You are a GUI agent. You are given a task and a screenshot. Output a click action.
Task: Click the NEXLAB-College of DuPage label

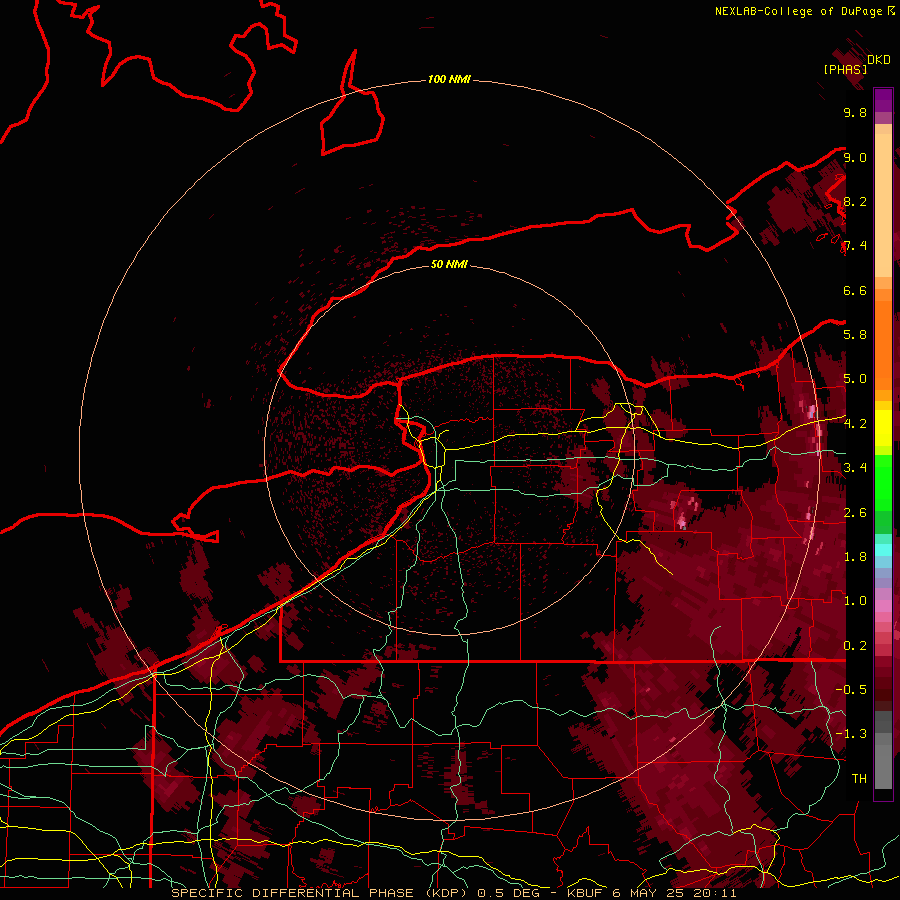(798, 11)
